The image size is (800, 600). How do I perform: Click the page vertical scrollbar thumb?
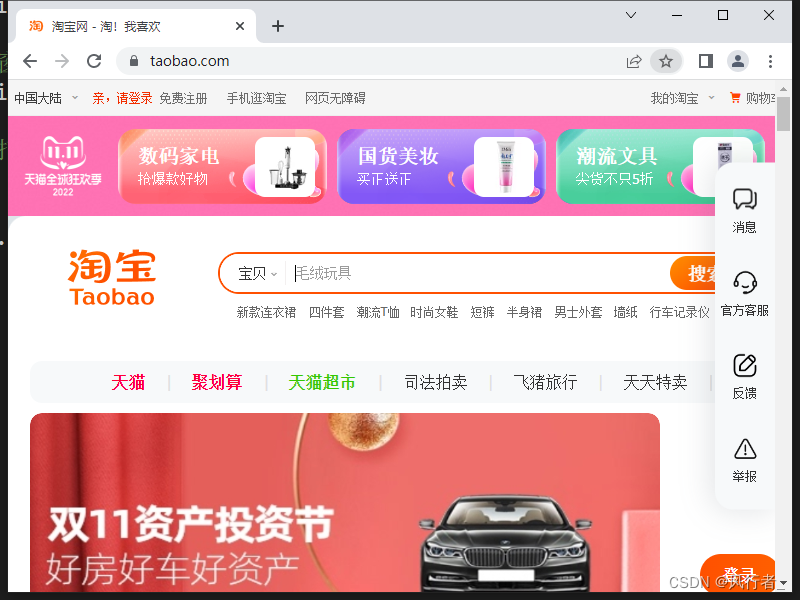(784, 114)
